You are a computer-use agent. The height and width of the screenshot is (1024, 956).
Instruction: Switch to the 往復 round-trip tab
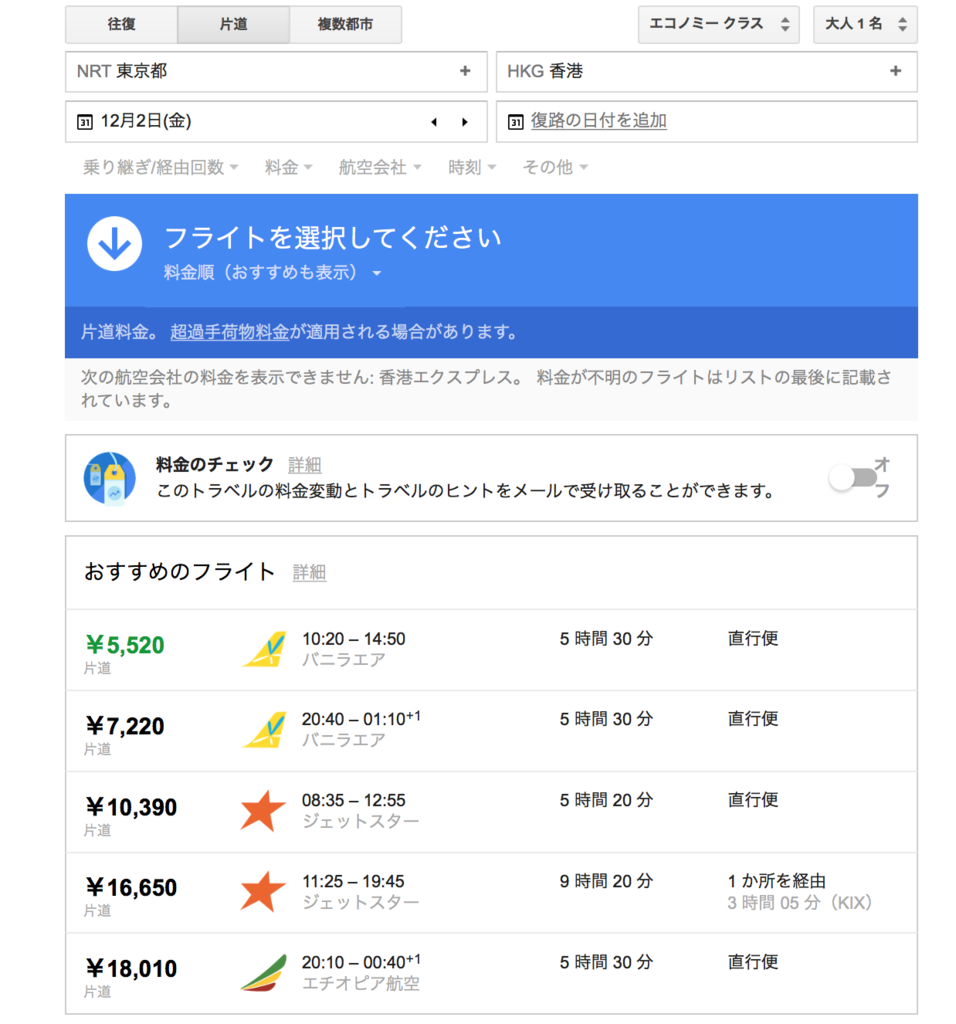click(x=121, y=24)
